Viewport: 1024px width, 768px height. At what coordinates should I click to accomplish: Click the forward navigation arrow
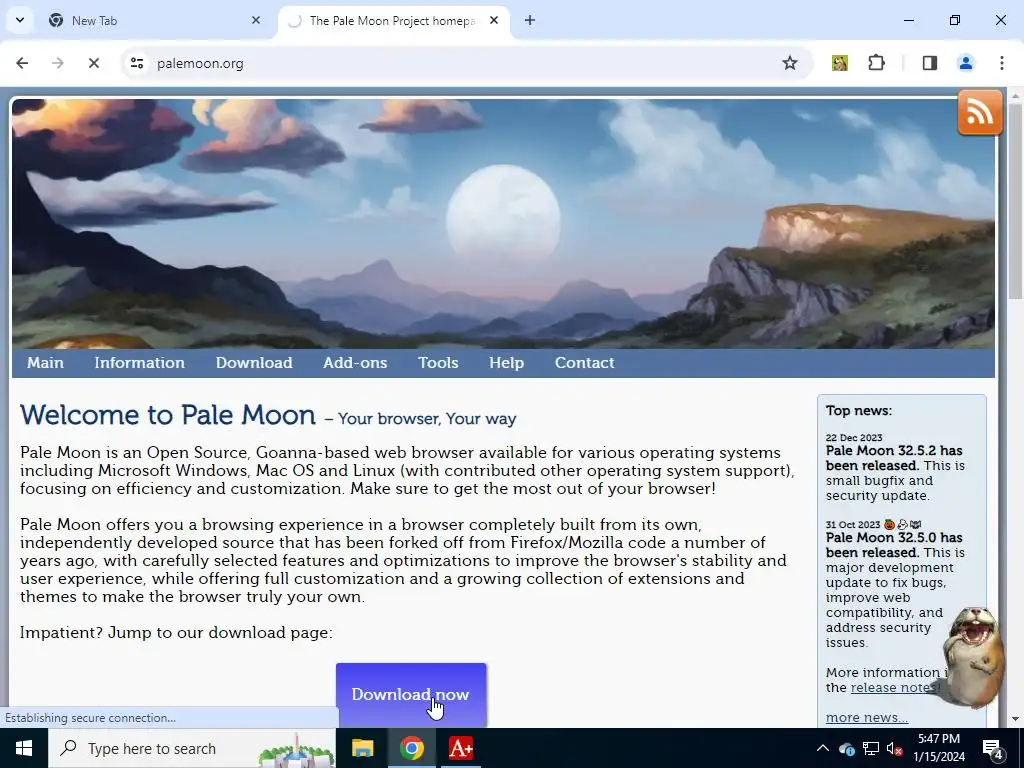[57, 63]
